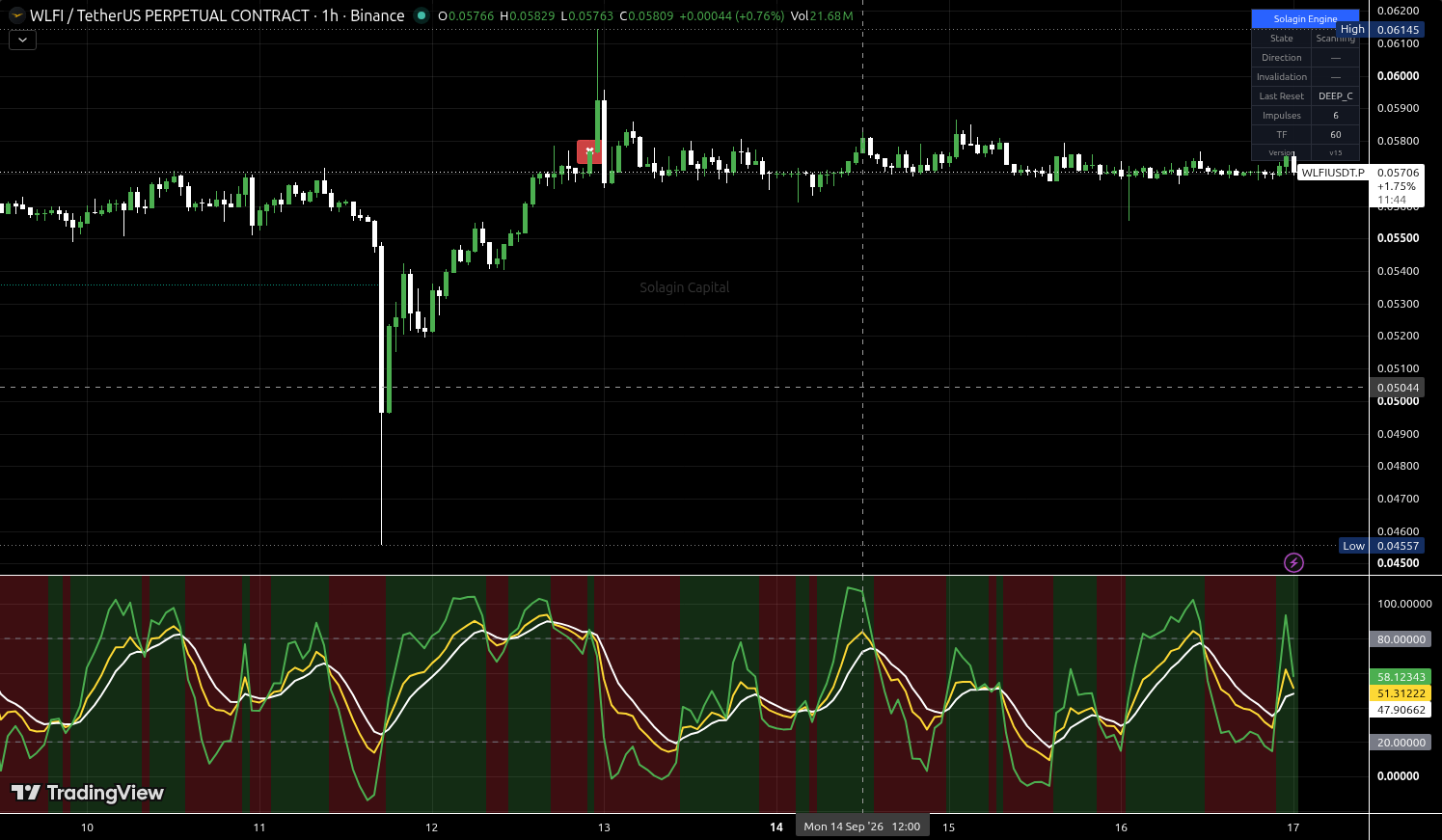Screen dimensions: 1442x840
Task: Click the date 12 on the time axis
Action: [431, 827]
